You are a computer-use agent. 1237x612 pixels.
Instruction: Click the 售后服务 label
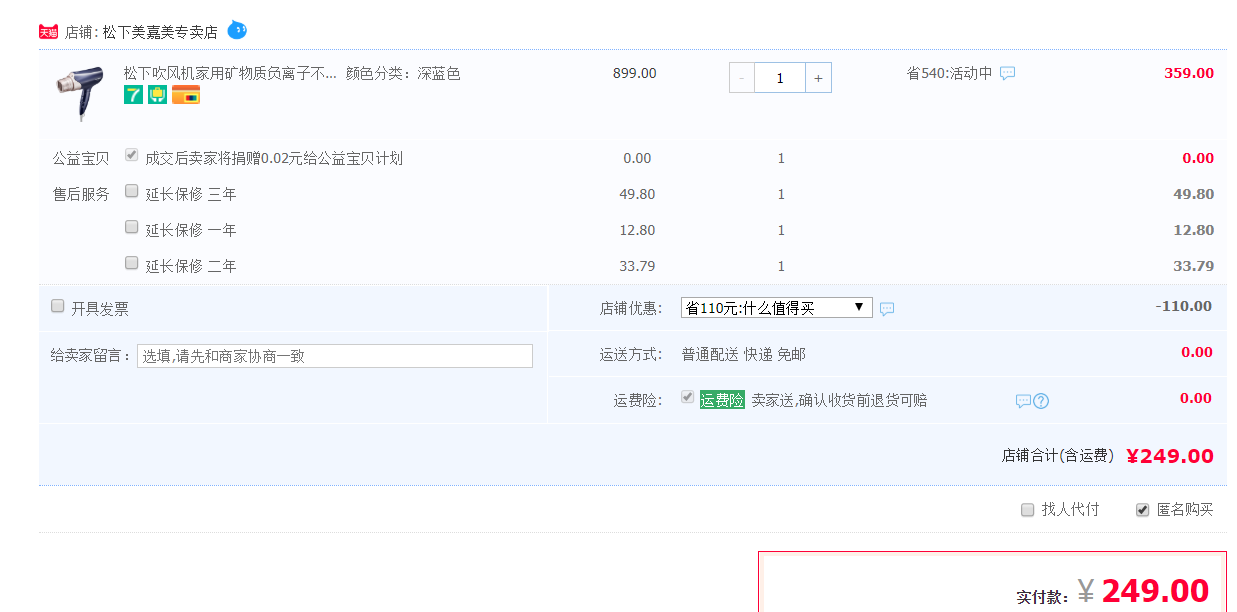[81, 194]
